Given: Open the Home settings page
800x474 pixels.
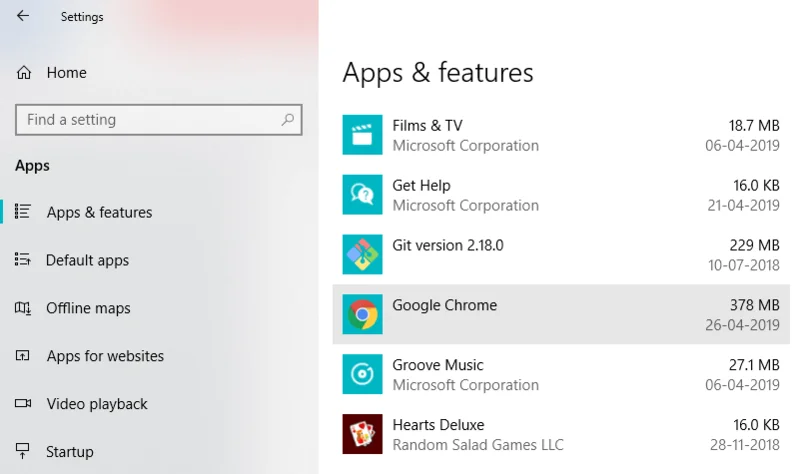Looking at the screenshot, I should (x=66, y=73).
